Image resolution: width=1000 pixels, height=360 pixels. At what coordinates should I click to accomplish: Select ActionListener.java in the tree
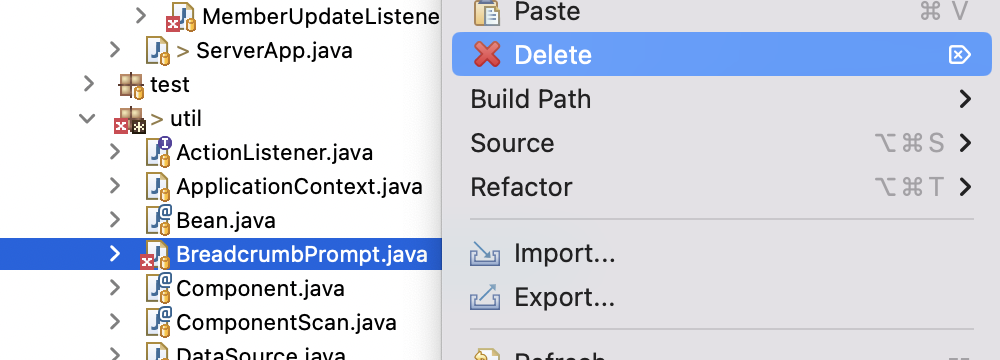pos(274,153)
